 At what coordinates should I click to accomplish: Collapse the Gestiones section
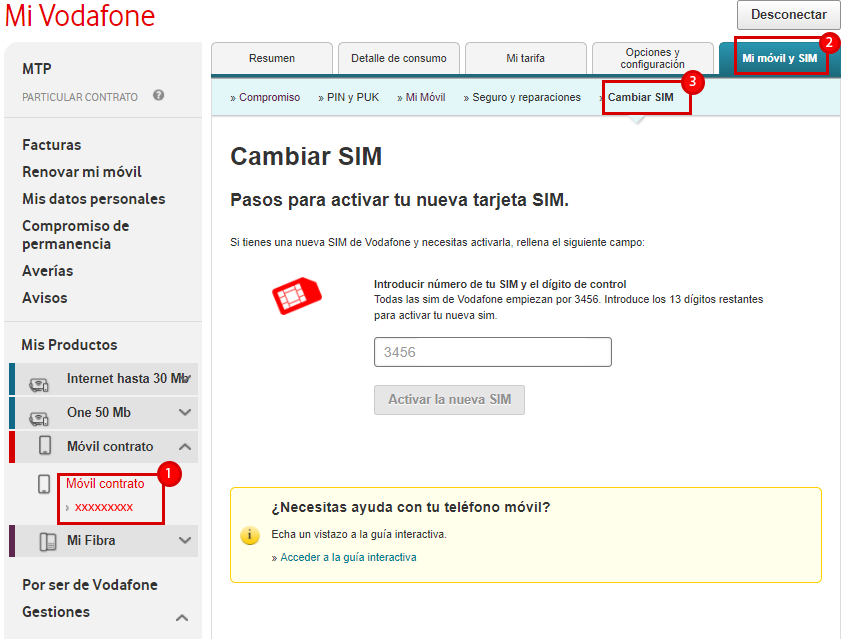pos(181,617)
